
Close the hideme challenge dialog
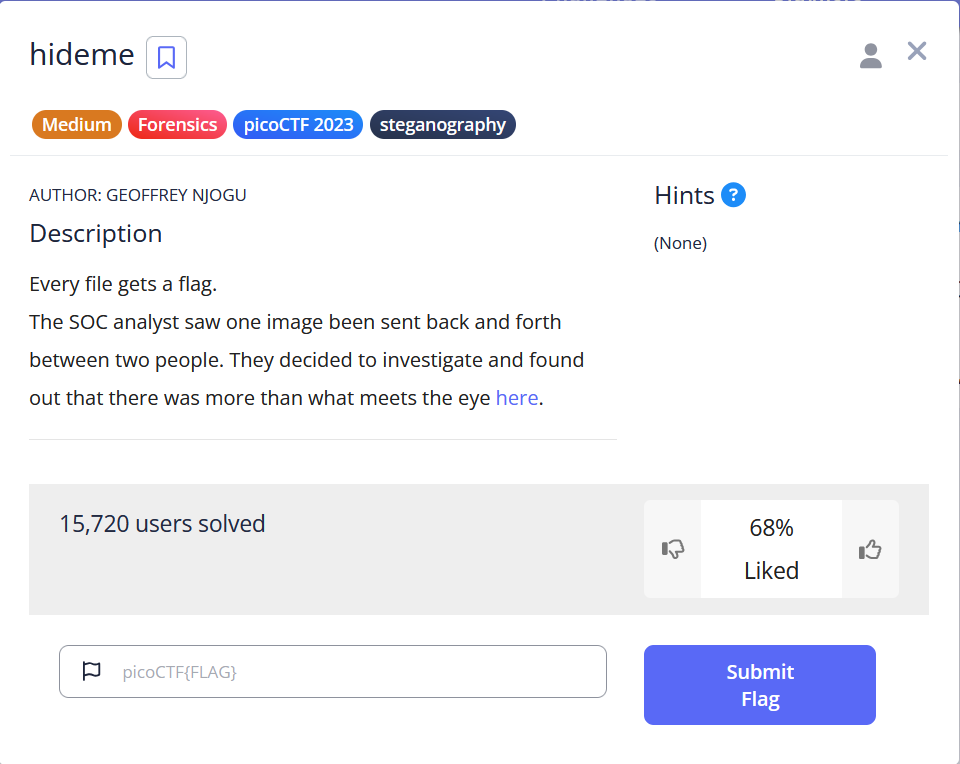click(917, 51)
